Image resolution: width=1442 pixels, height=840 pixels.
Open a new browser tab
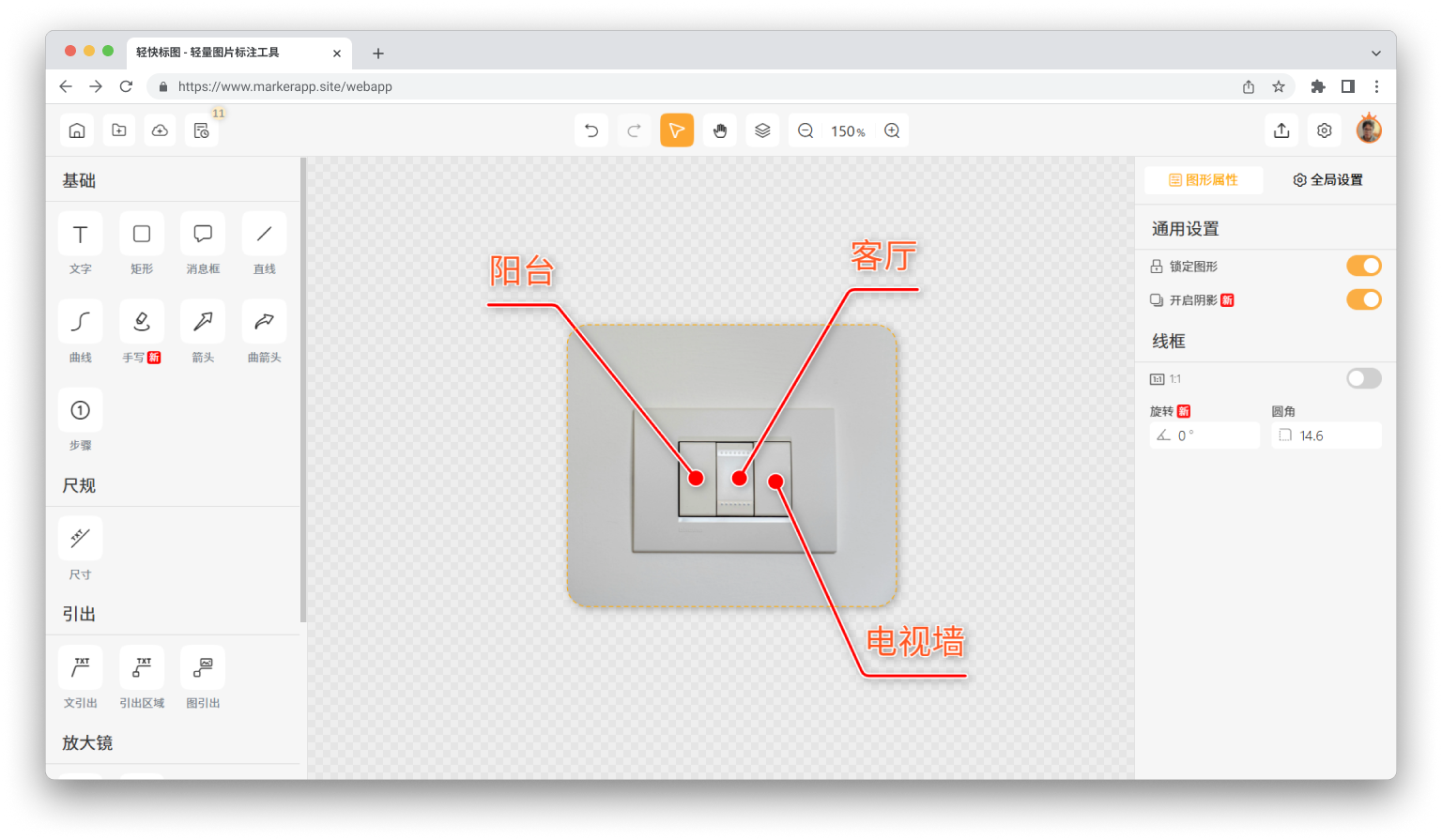[378, 53]
